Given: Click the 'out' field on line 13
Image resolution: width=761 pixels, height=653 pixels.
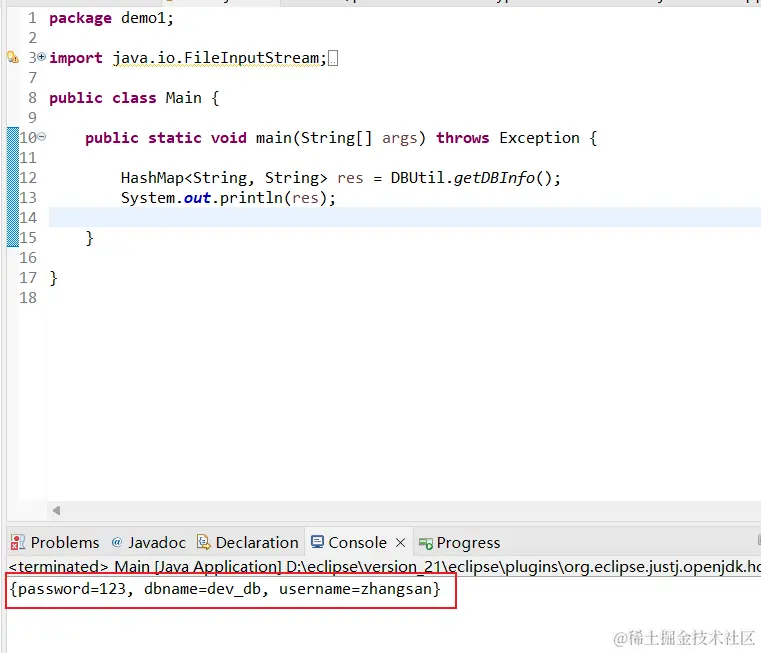Looking at the screenshot, I should [197, 198].
